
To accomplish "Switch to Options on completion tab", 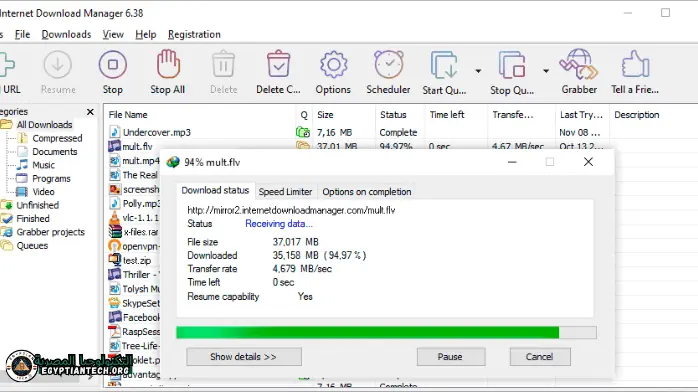I will coord(367,192).
